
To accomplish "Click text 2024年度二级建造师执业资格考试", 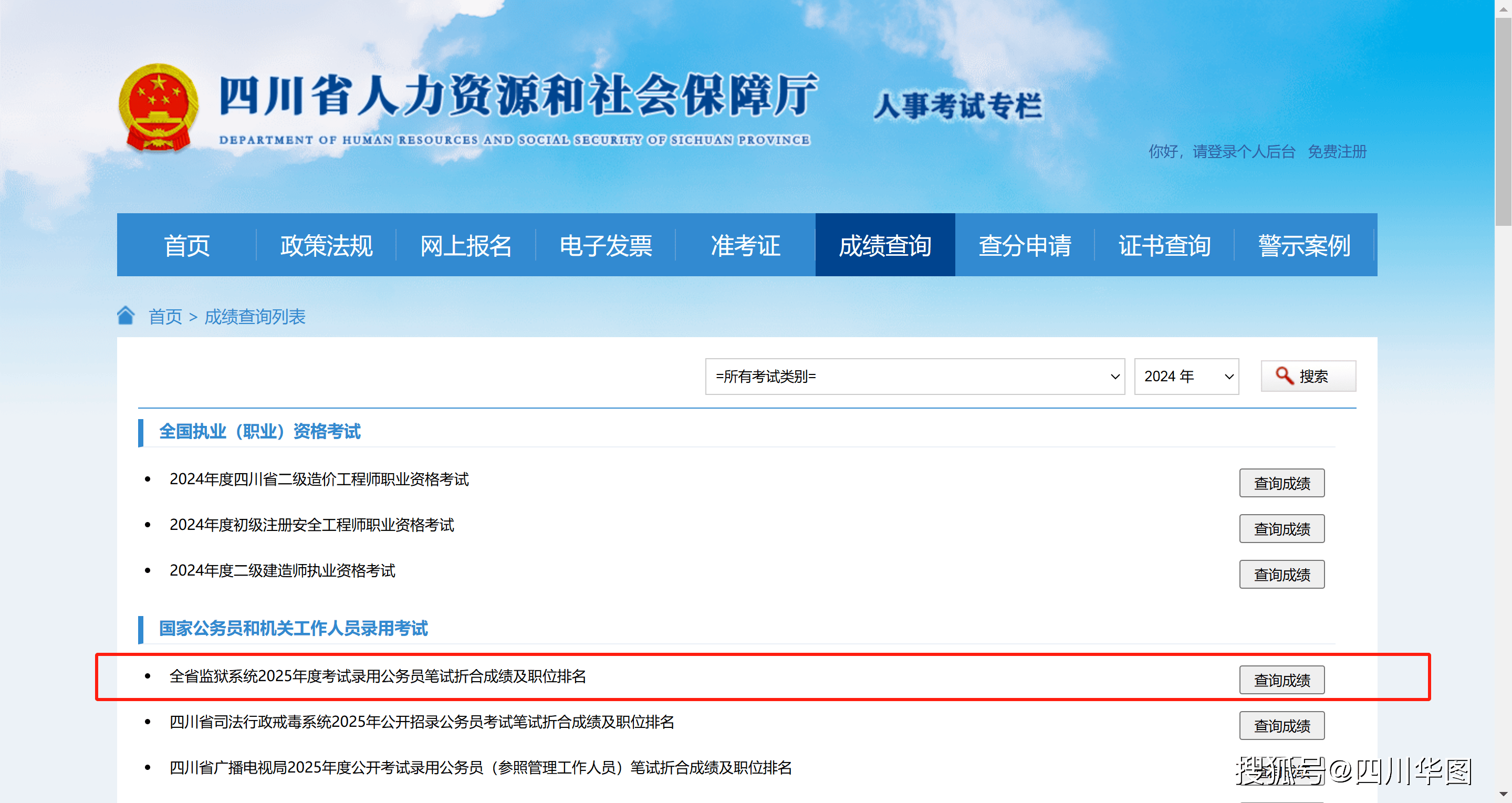I will pos(283,571).
